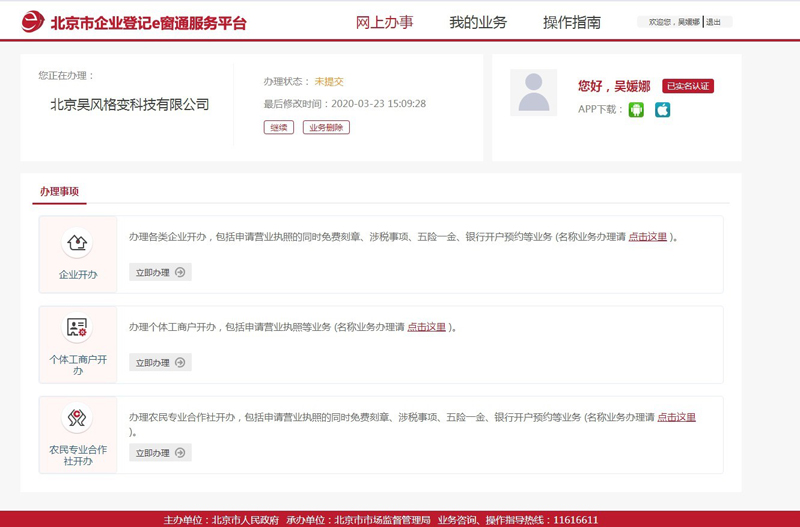This screenshot has height=527, width=800.
Task: Click the platform logo at top left
Action: 33,22
